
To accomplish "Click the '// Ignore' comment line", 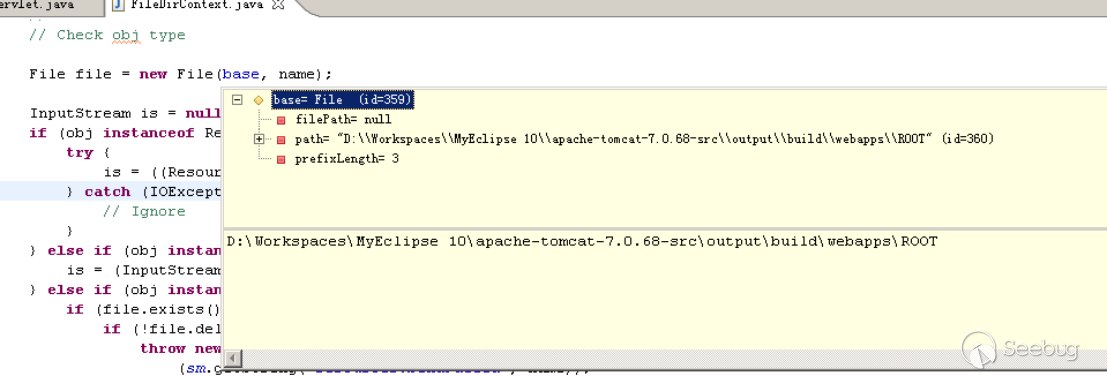I will point(144,212).
